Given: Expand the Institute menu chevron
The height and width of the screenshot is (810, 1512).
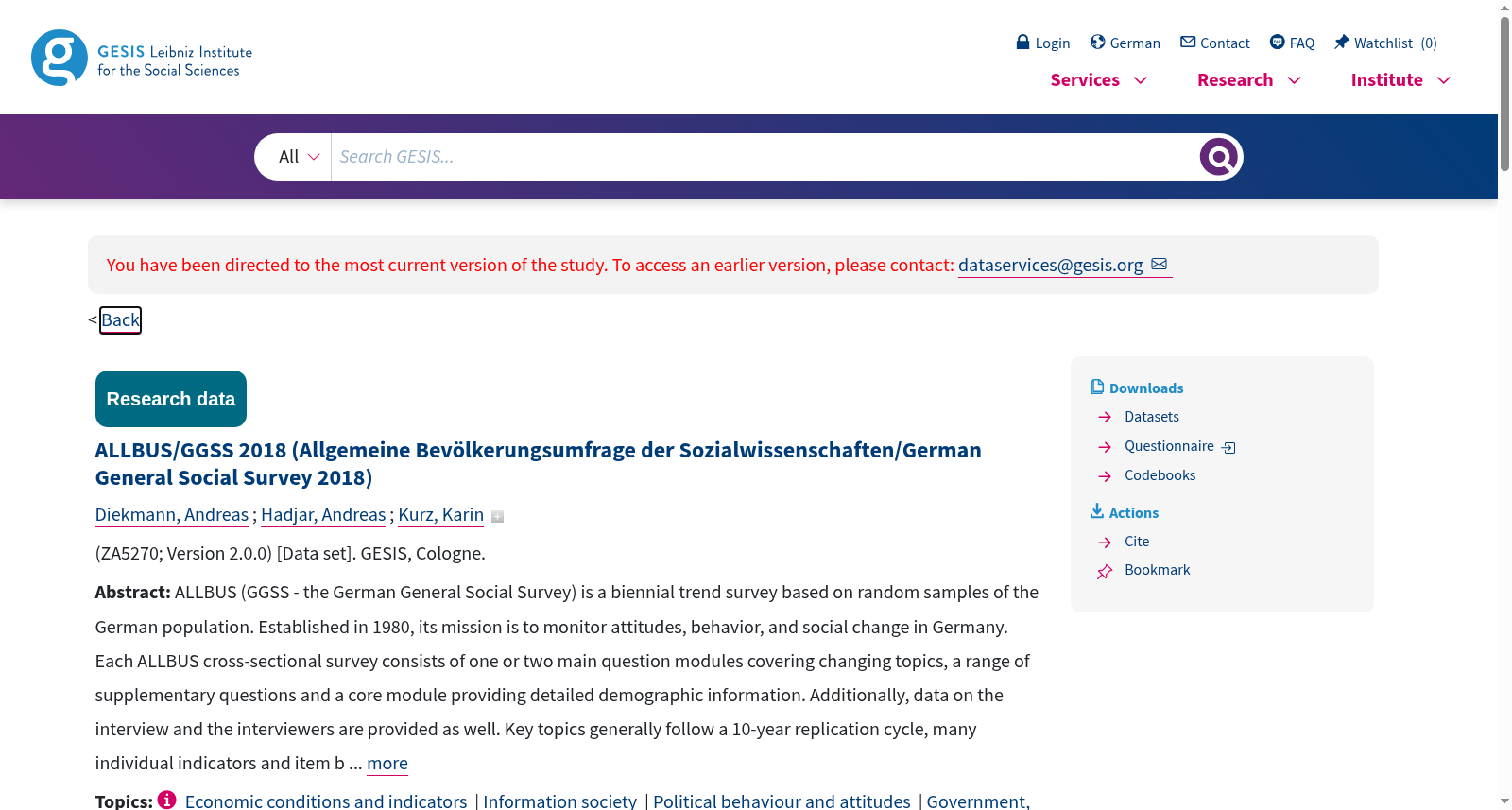Looking at the screenshot, I should [x=1444, y=80].
